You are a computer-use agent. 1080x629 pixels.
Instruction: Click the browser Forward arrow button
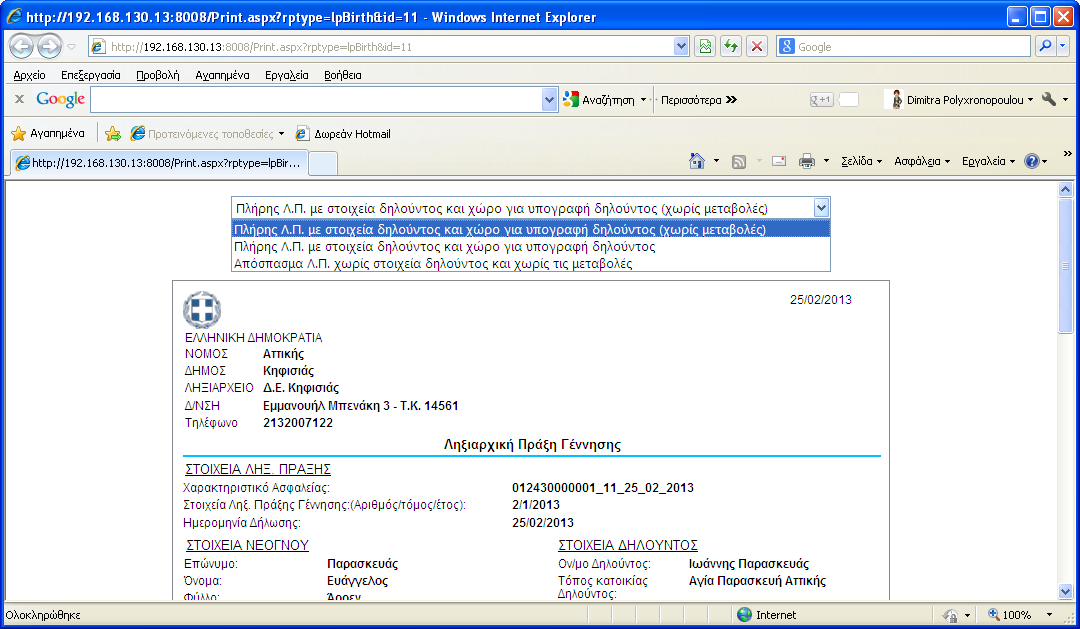click(x=50, y=47)
